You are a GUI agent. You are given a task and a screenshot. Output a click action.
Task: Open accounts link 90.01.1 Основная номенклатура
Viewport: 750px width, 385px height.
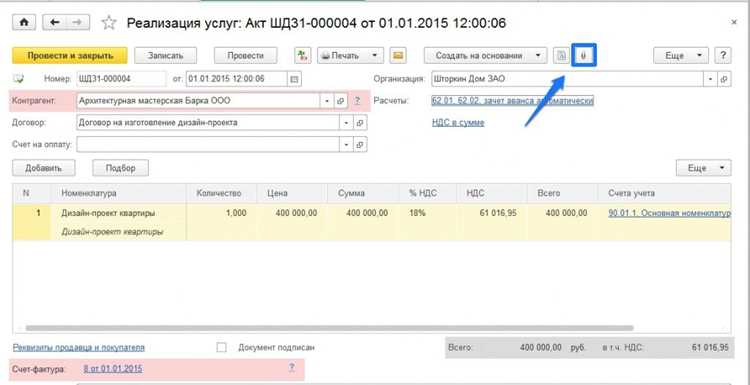(x=669, y=213)
